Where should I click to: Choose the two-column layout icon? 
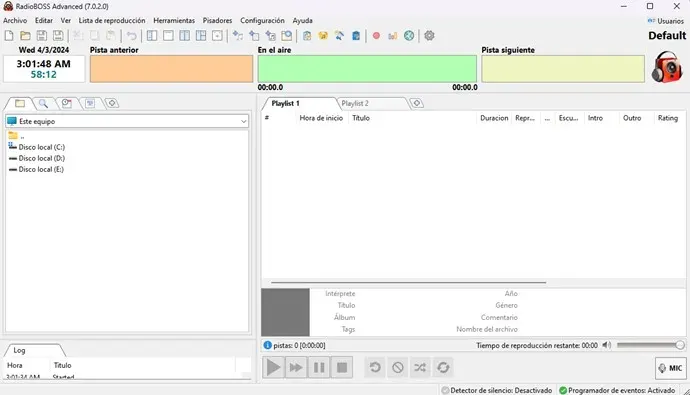pos(184,36)
